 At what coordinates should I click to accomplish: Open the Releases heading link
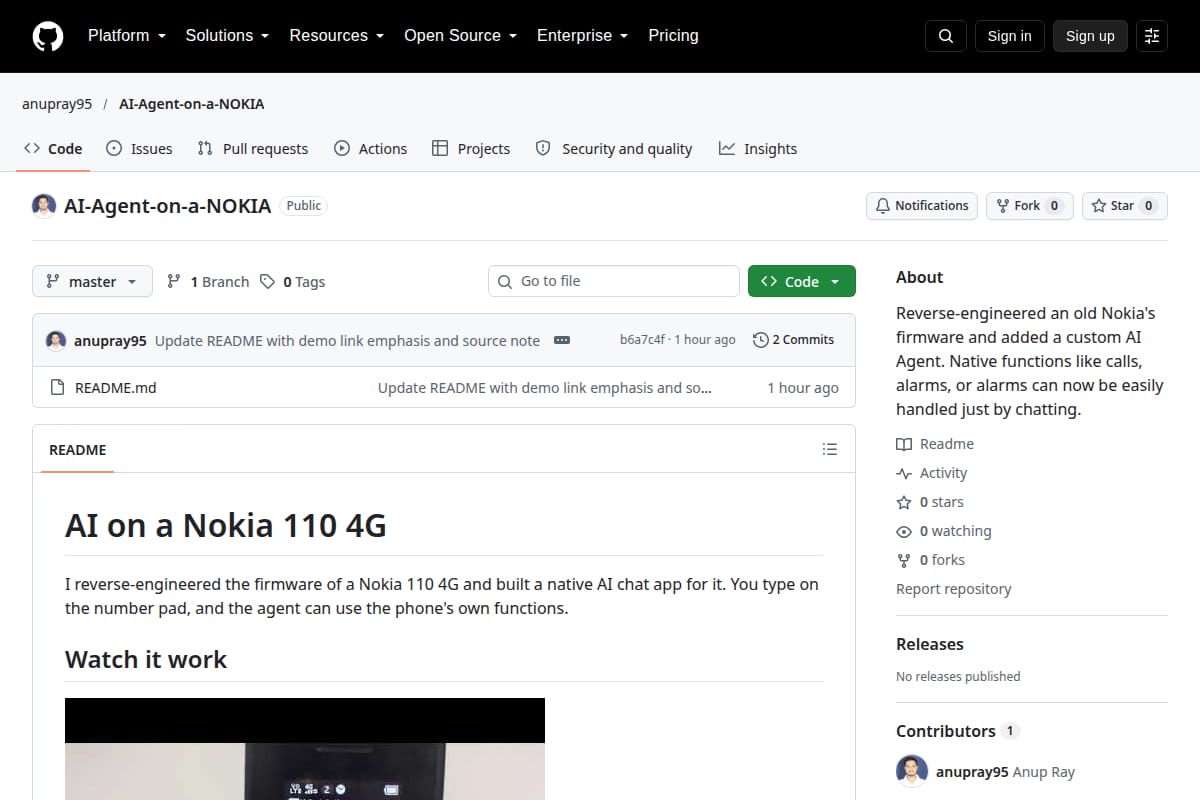[930, 644]
